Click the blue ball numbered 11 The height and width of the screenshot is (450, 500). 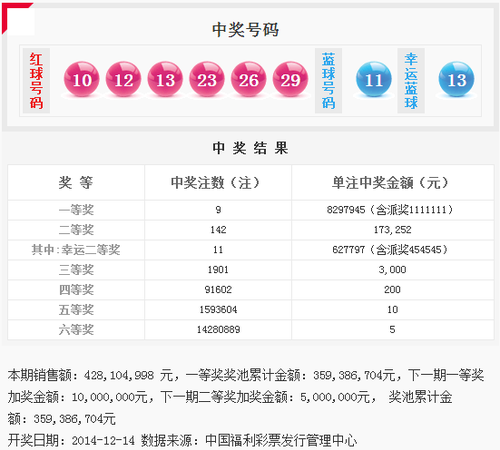[x=374, y=79]
